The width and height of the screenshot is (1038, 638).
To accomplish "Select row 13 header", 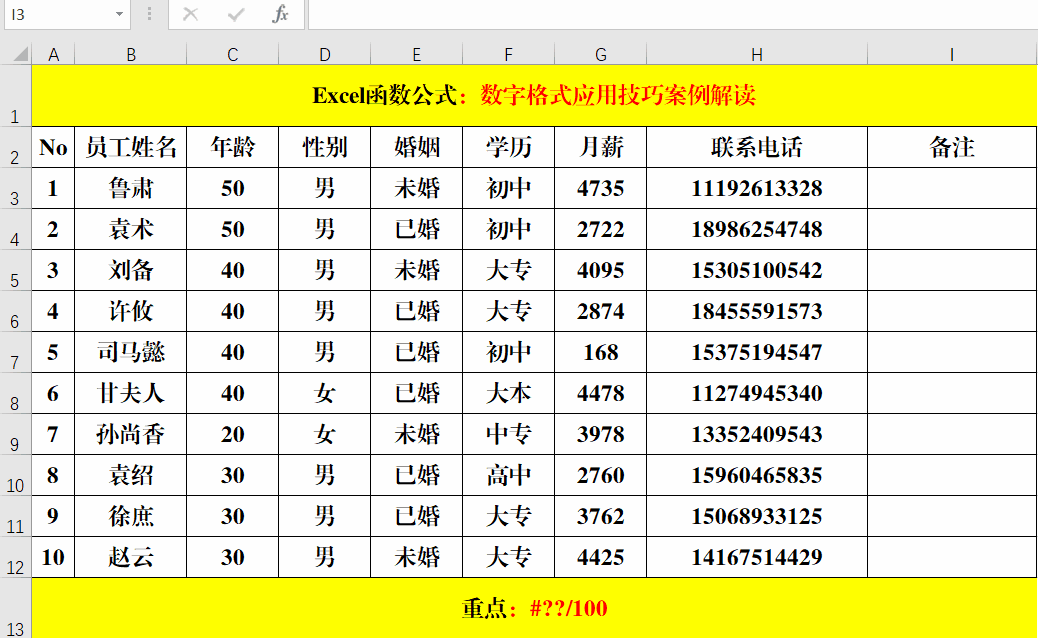I will [15, 608].
